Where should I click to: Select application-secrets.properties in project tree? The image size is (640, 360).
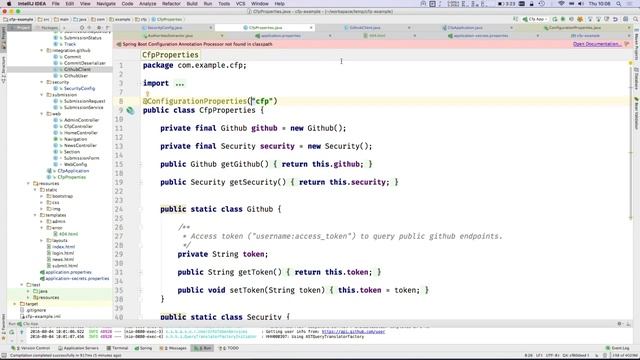(77, 278)
